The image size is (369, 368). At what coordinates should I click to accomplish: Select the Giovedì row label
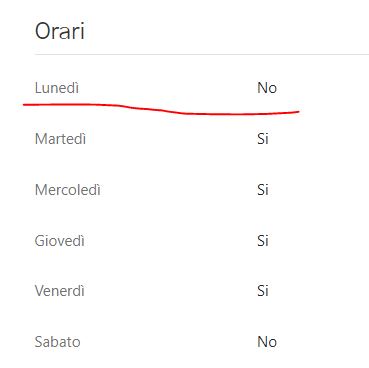(x=60, y=240)
